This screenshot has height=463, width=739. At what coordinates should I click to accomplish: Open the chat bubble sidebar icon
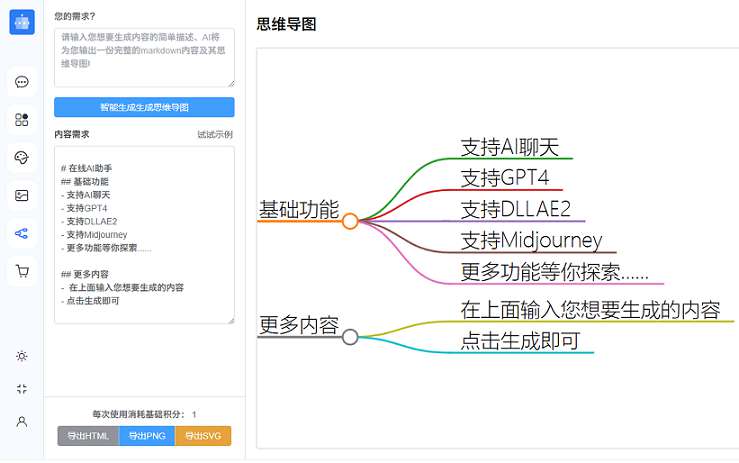(22, 82)
